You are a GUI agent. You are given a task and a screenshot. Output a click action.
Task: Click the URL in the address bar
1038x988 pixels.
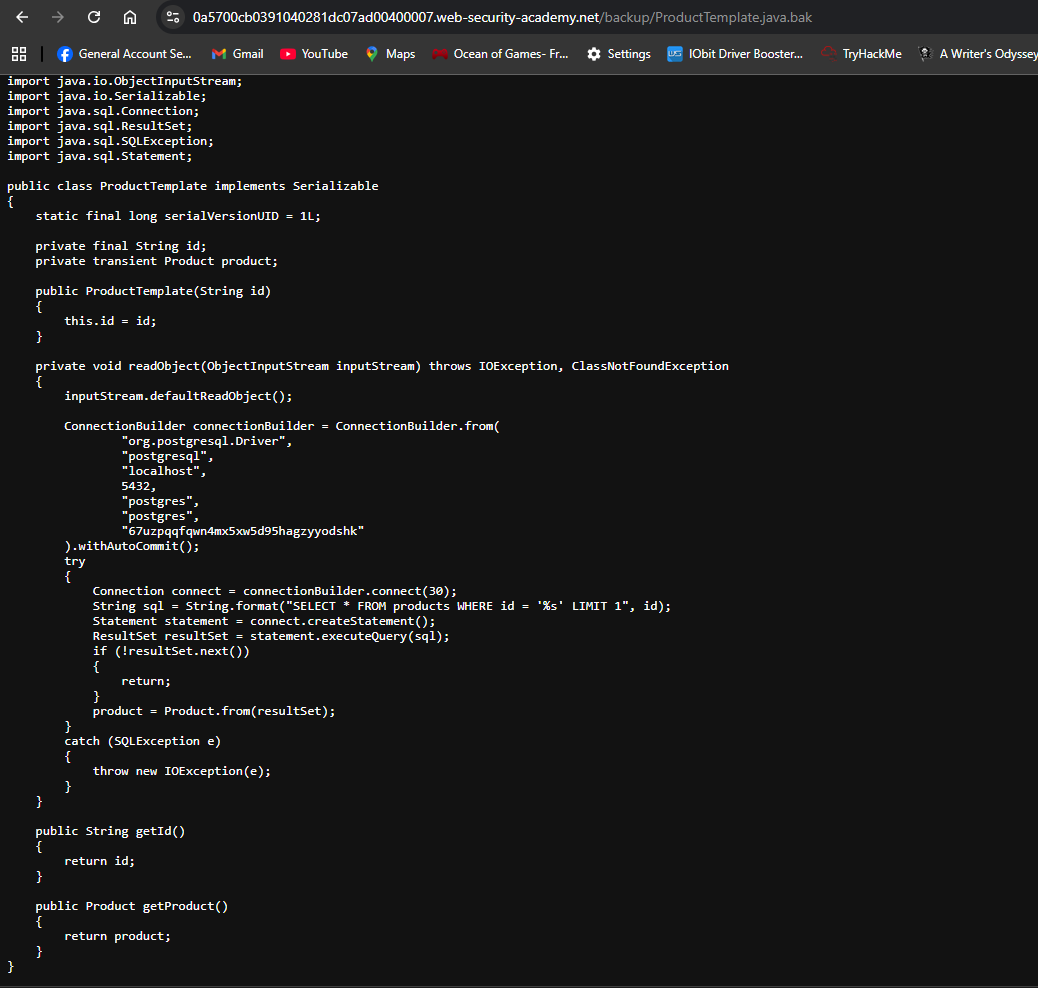click(502, 17)
